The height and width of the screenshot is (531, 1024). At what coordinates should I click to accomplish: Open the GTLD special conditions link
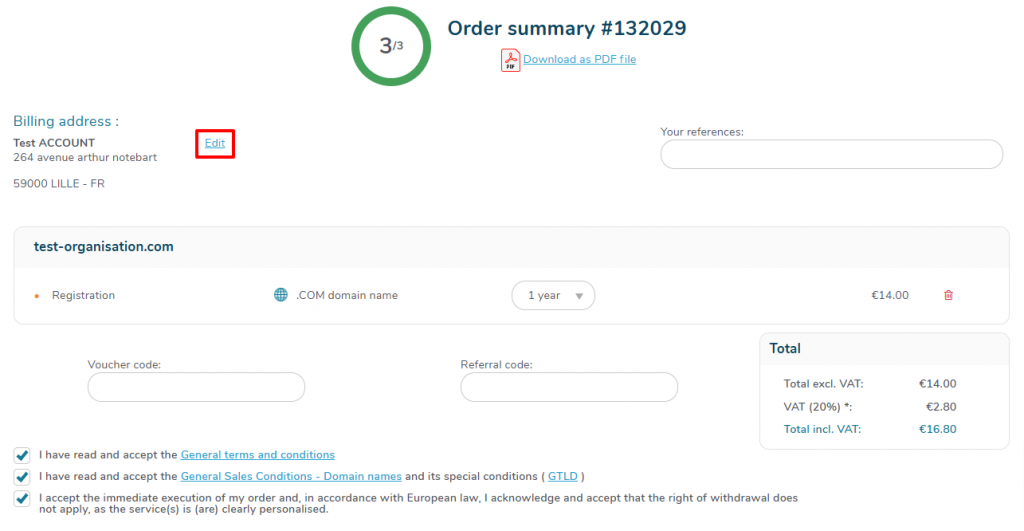tap(563, 476)
